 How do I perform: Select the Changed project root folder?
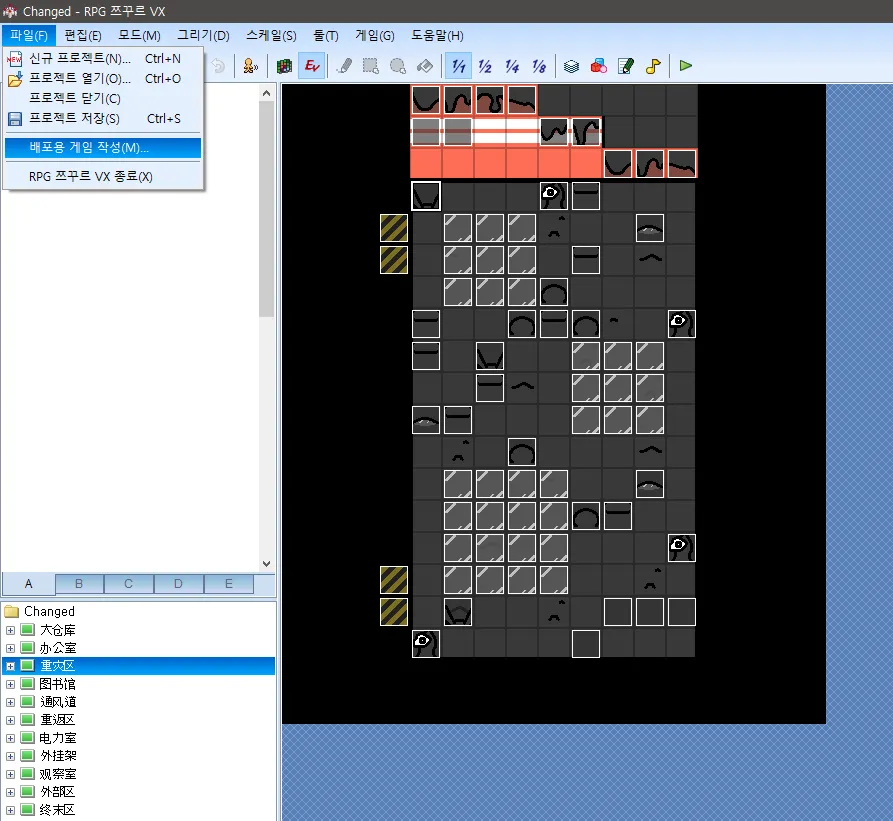(50, 611)
